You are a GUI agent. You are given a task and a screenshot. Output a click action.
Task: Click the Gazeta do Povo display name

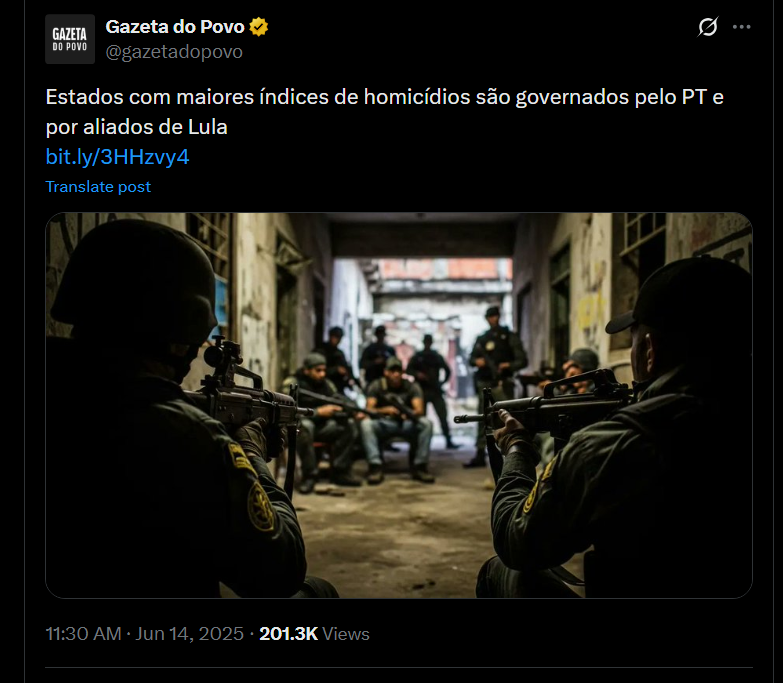tap(175, 27)
